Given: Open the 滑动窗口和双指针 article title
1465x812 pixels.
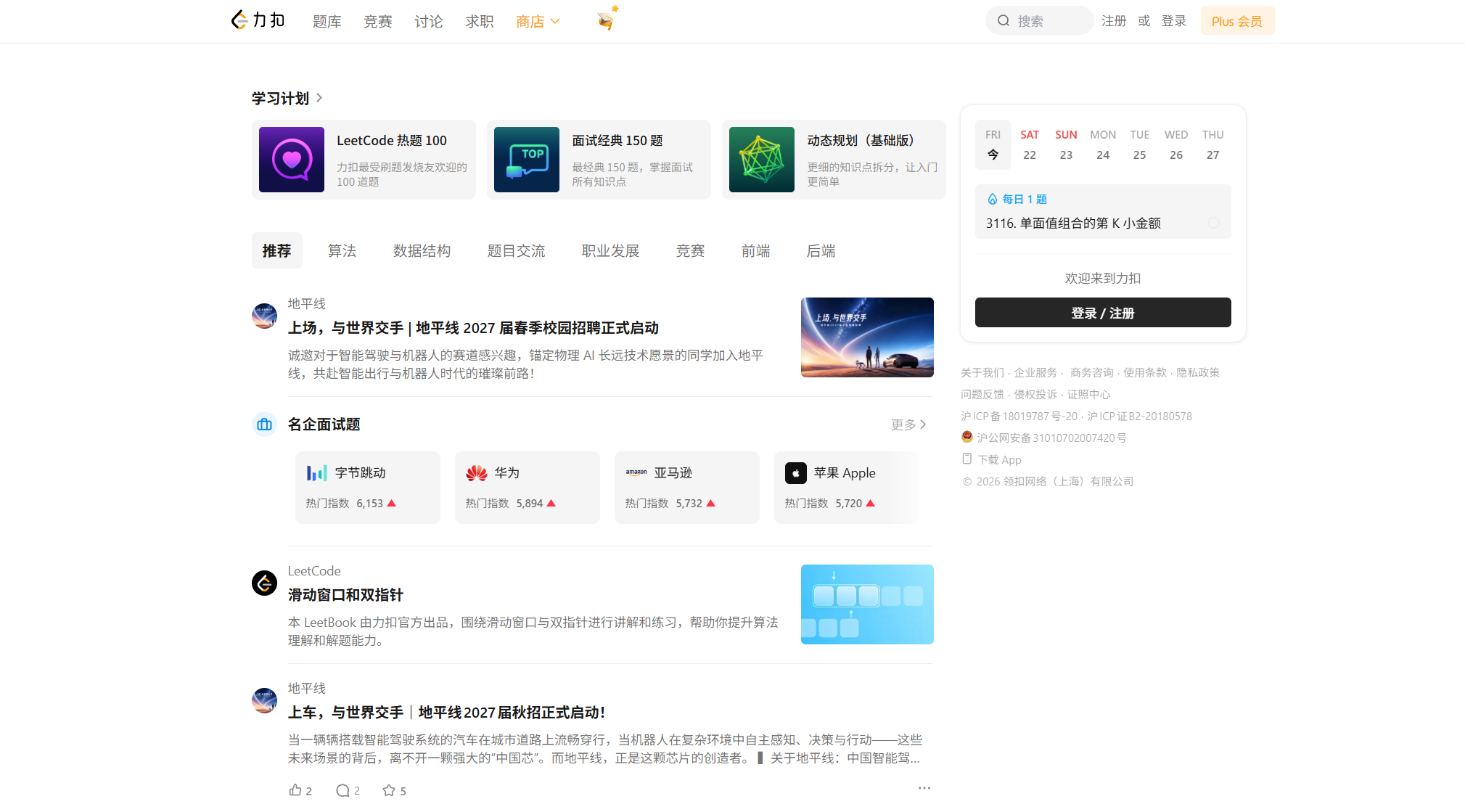Looking at the screenshot, I should [x=345, y=595].
